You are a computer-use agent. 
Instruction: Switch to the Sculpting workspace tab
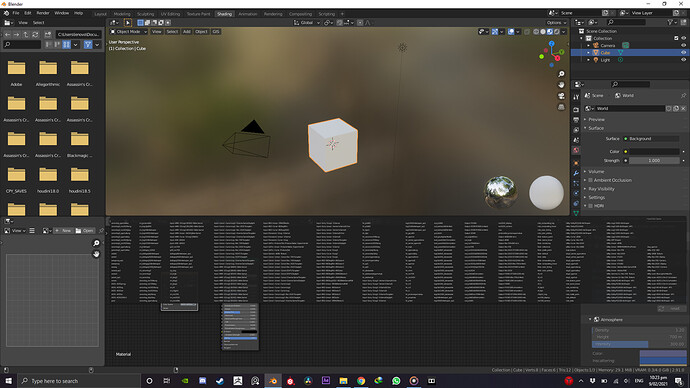(x=145, y=14)
